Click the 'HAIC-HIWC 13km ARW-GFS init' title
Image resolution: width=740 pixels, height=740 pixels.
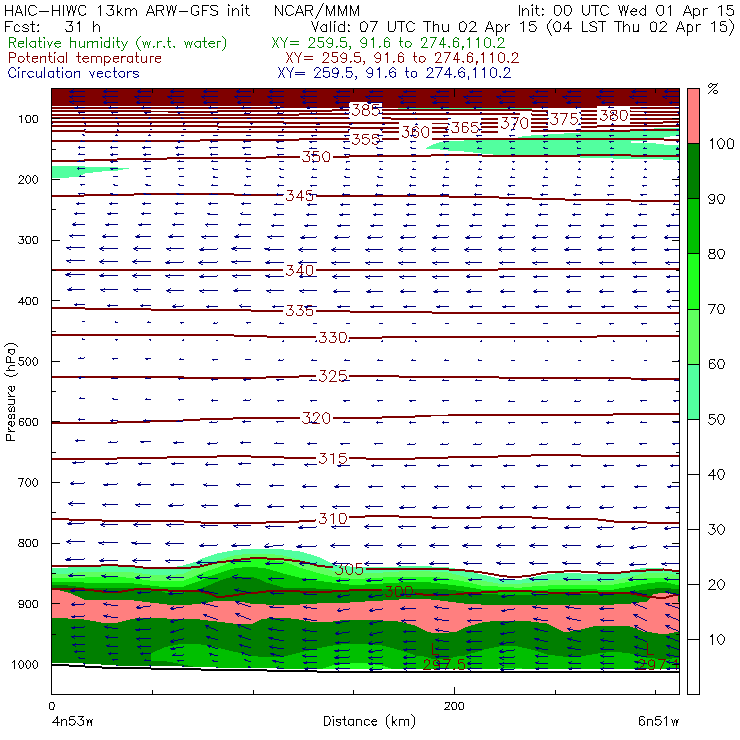click(127, 10)
